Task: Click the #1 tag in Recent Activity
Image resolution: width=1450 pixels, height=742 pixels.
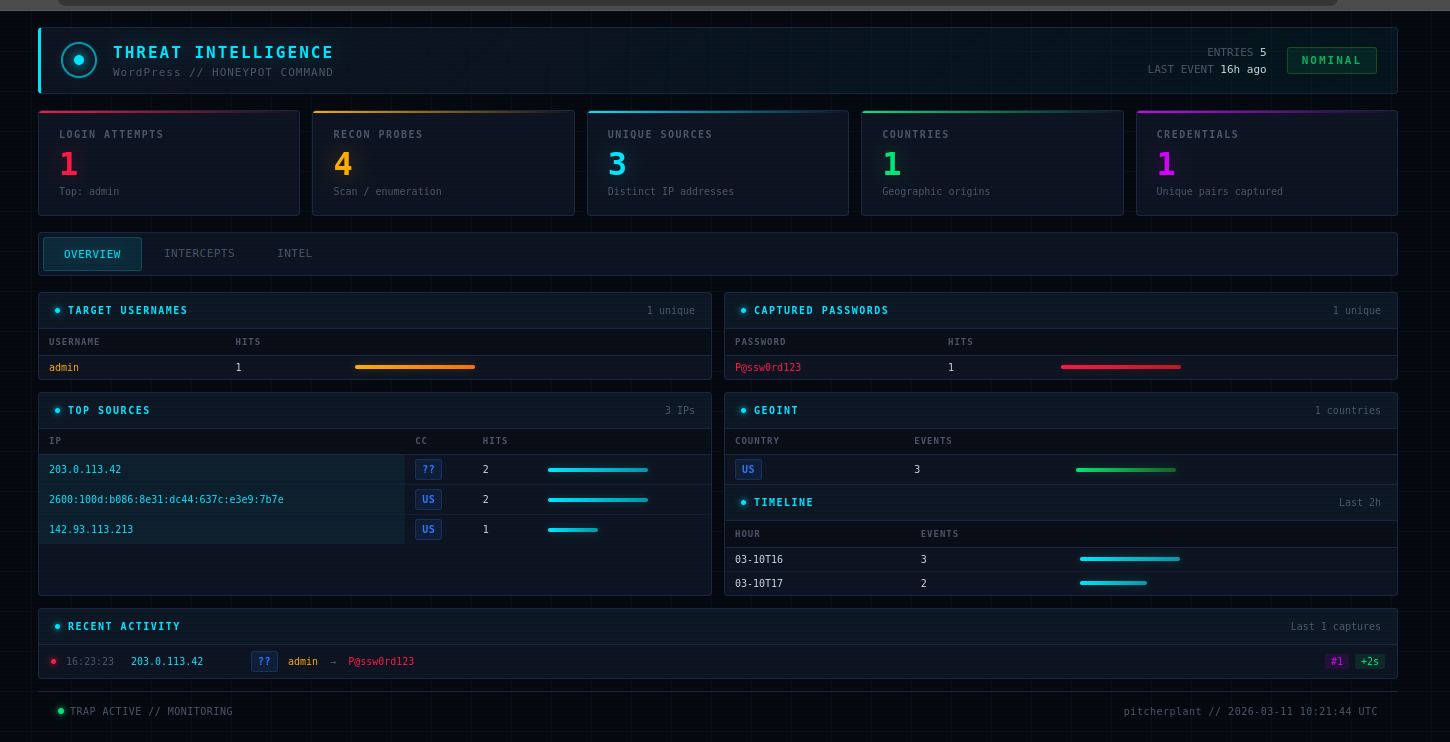Action: (x=1336, y=662)
